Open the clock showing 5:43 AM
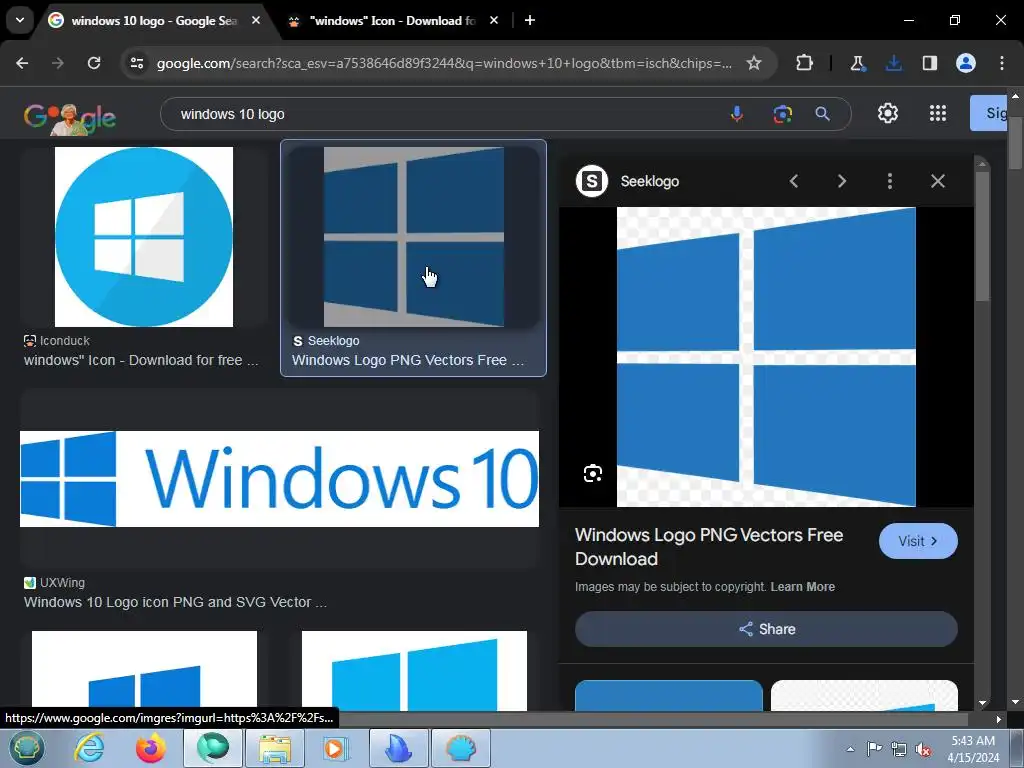This screenshot has width=1024, height=768. tap(973, 749)
